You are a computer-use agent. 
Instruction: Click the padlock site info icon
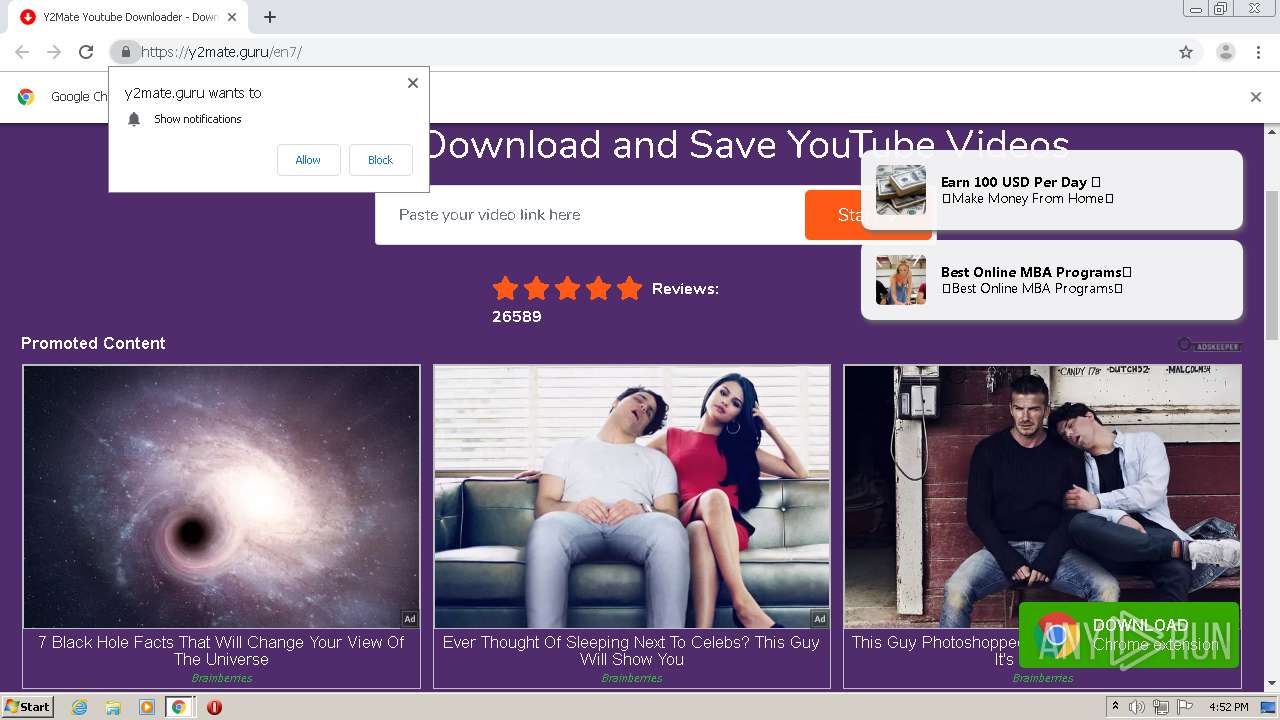(x=125, y=52)
